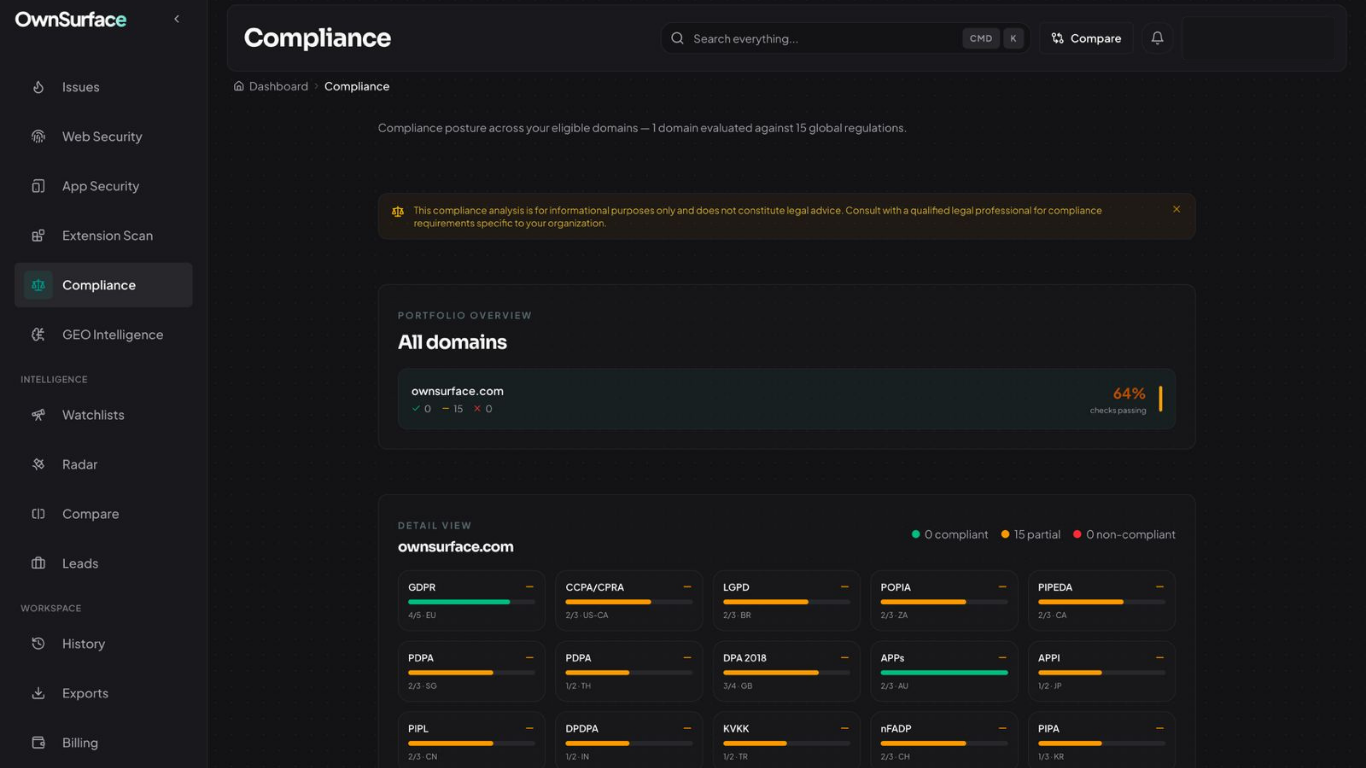This screenshot has width=1366, height=768.
Task: Click the notification bell icon
Action: [x=1157, y=38]
